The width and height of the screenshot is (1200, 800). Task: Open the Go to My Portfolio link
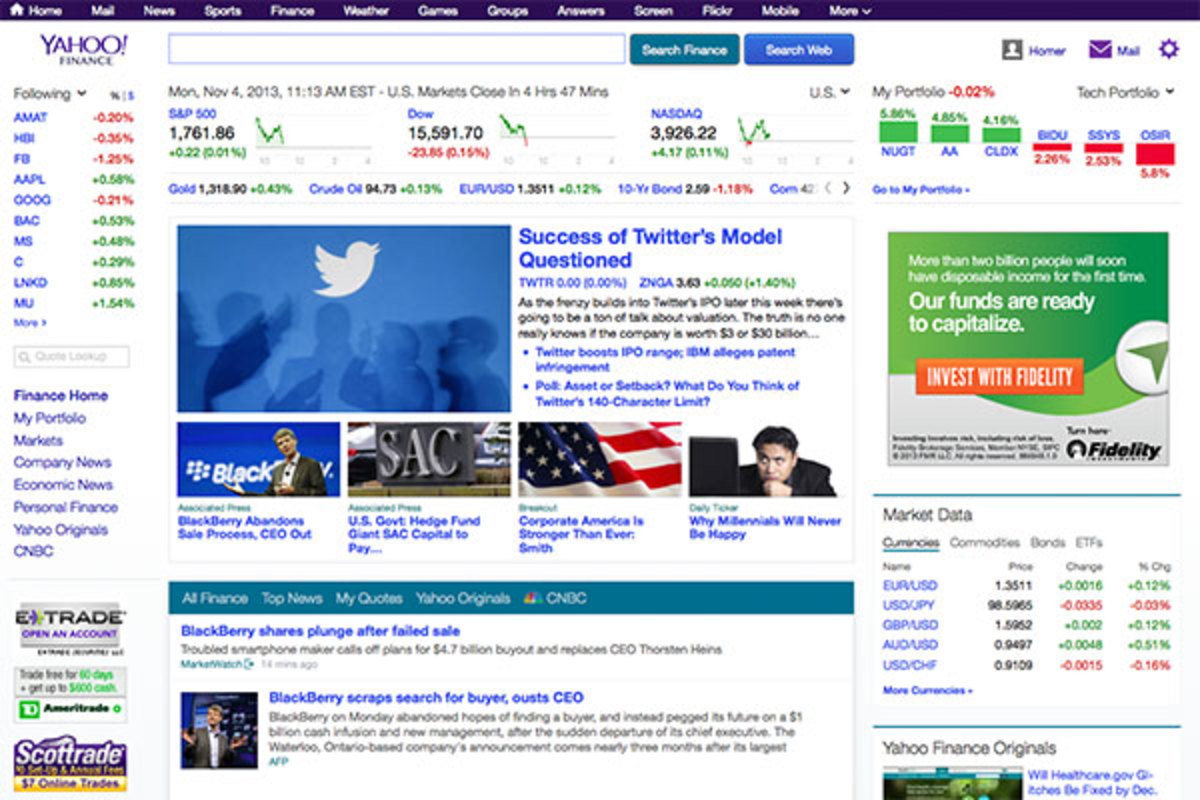pyautogui.click(x=920, y=189)
